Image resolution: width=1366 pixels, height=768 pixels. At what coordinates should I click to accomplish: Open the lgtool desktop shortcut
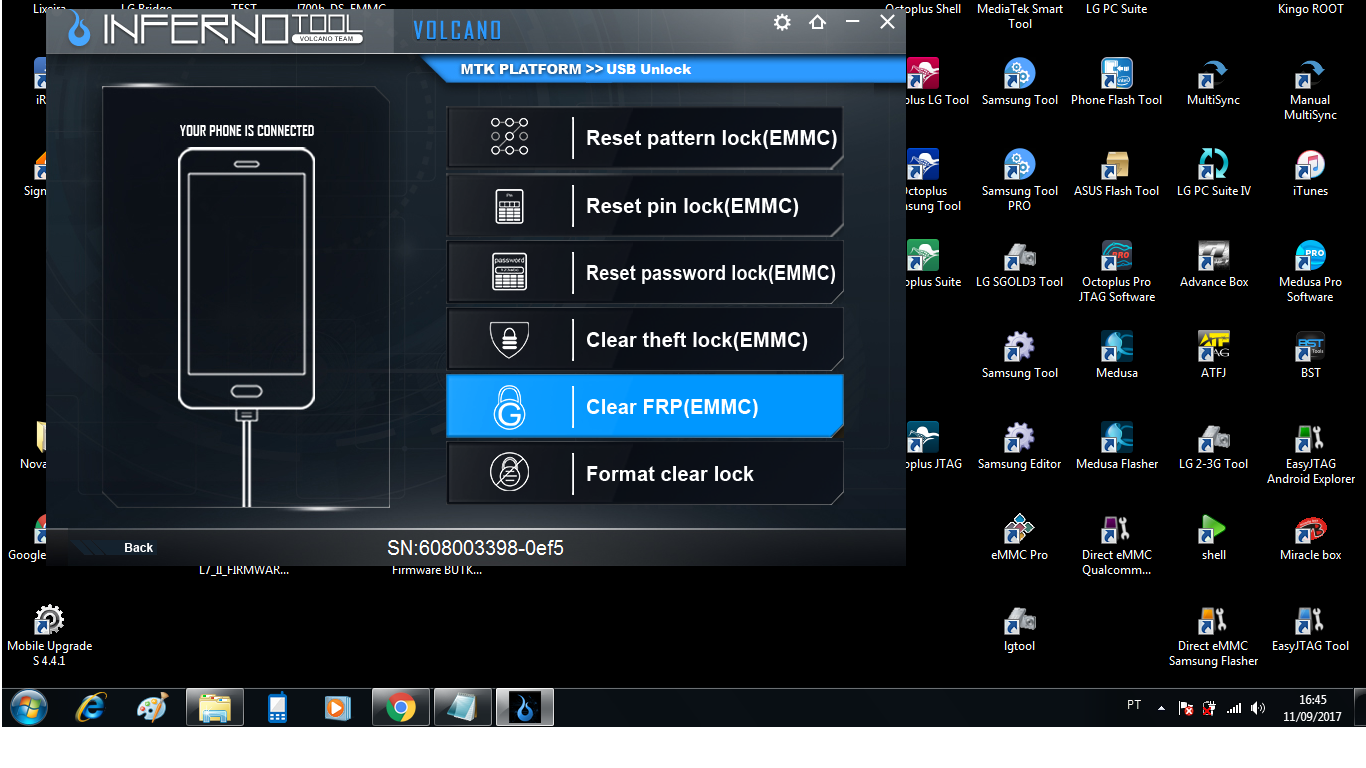tap(1019, 627)
